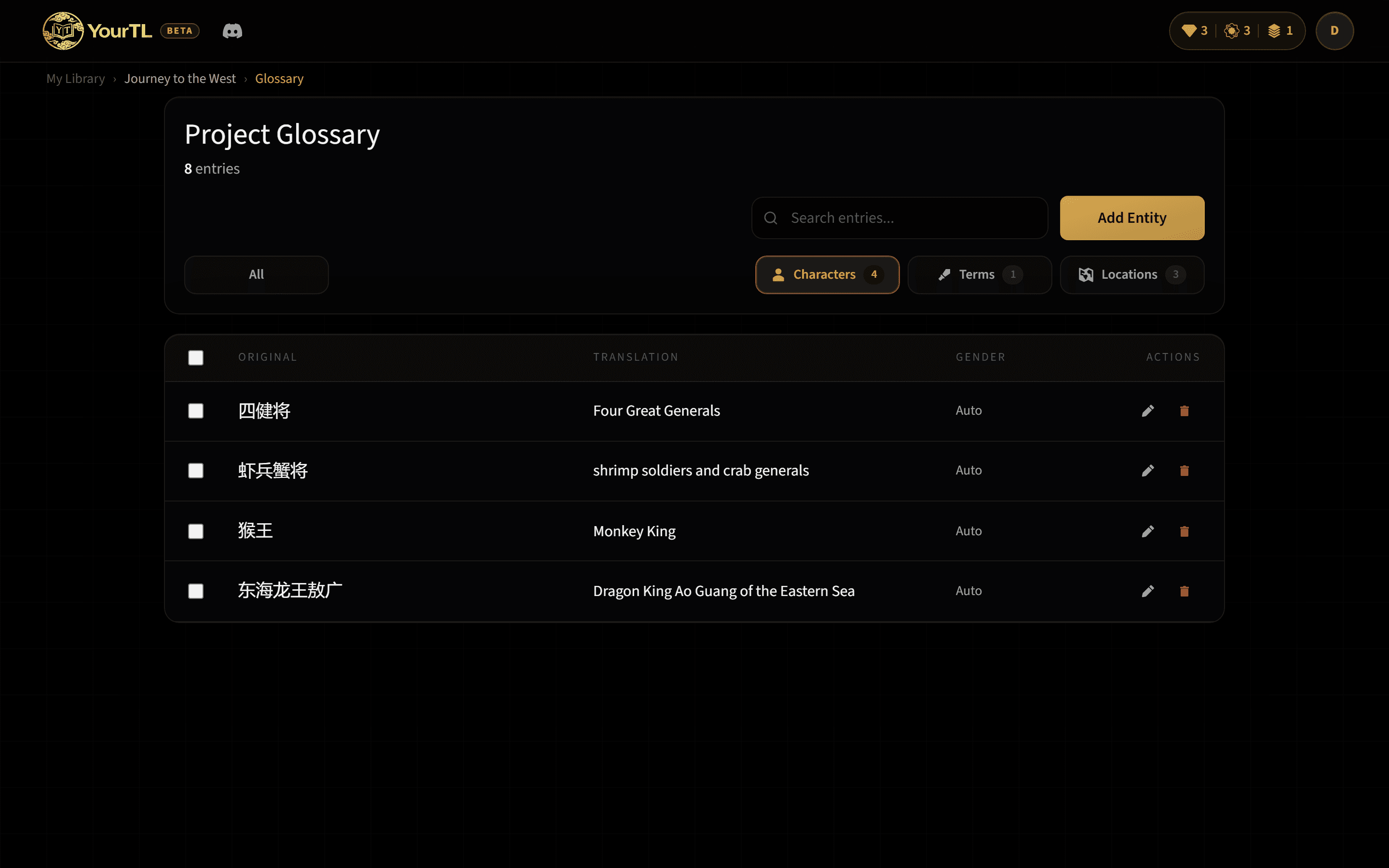Check the 虾兵蟹将 row checkbox
This screenshot has height=868, width=1389.
click(196, 471)
